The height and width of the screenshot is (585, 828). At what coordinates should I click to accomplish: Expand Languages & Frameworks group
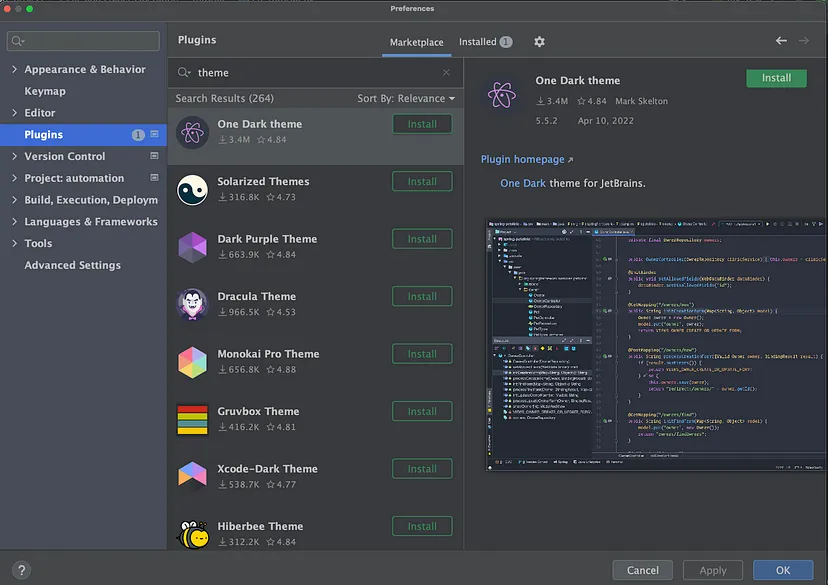click(x=14, y=222)
